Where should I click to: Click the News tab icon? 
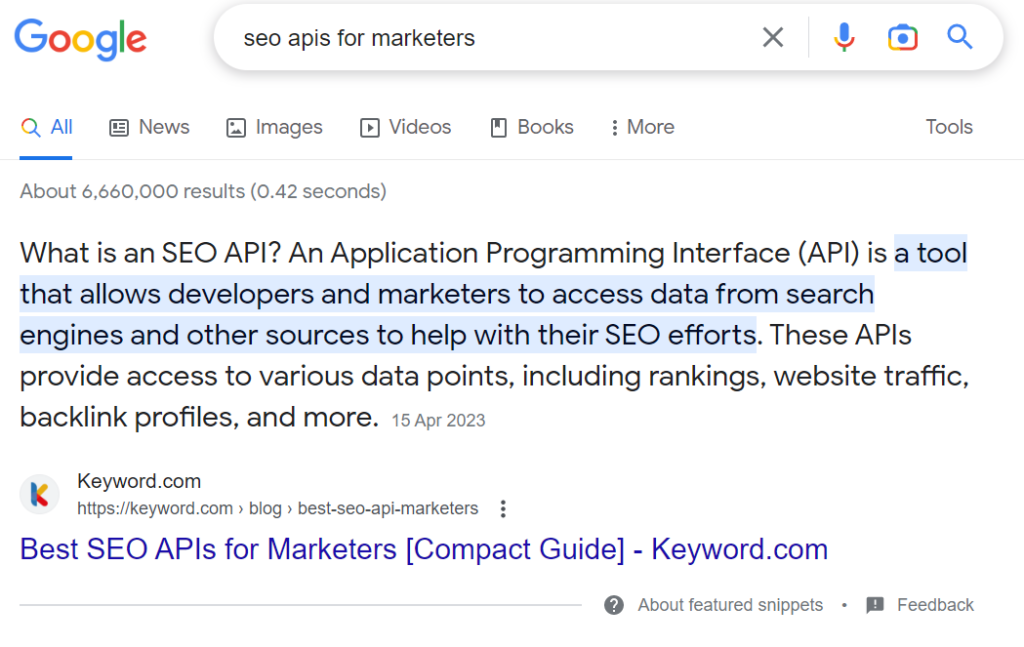pos(119,127)
